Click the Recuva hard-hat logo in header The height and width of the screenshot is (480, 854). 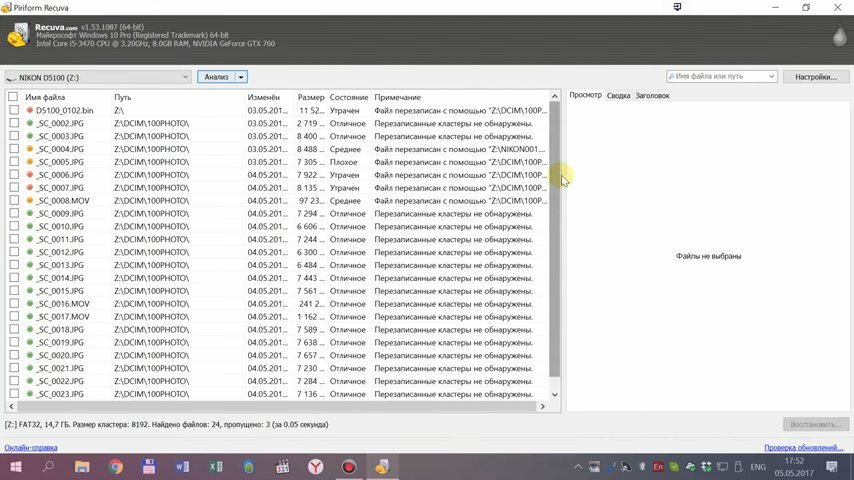[19, 35]
